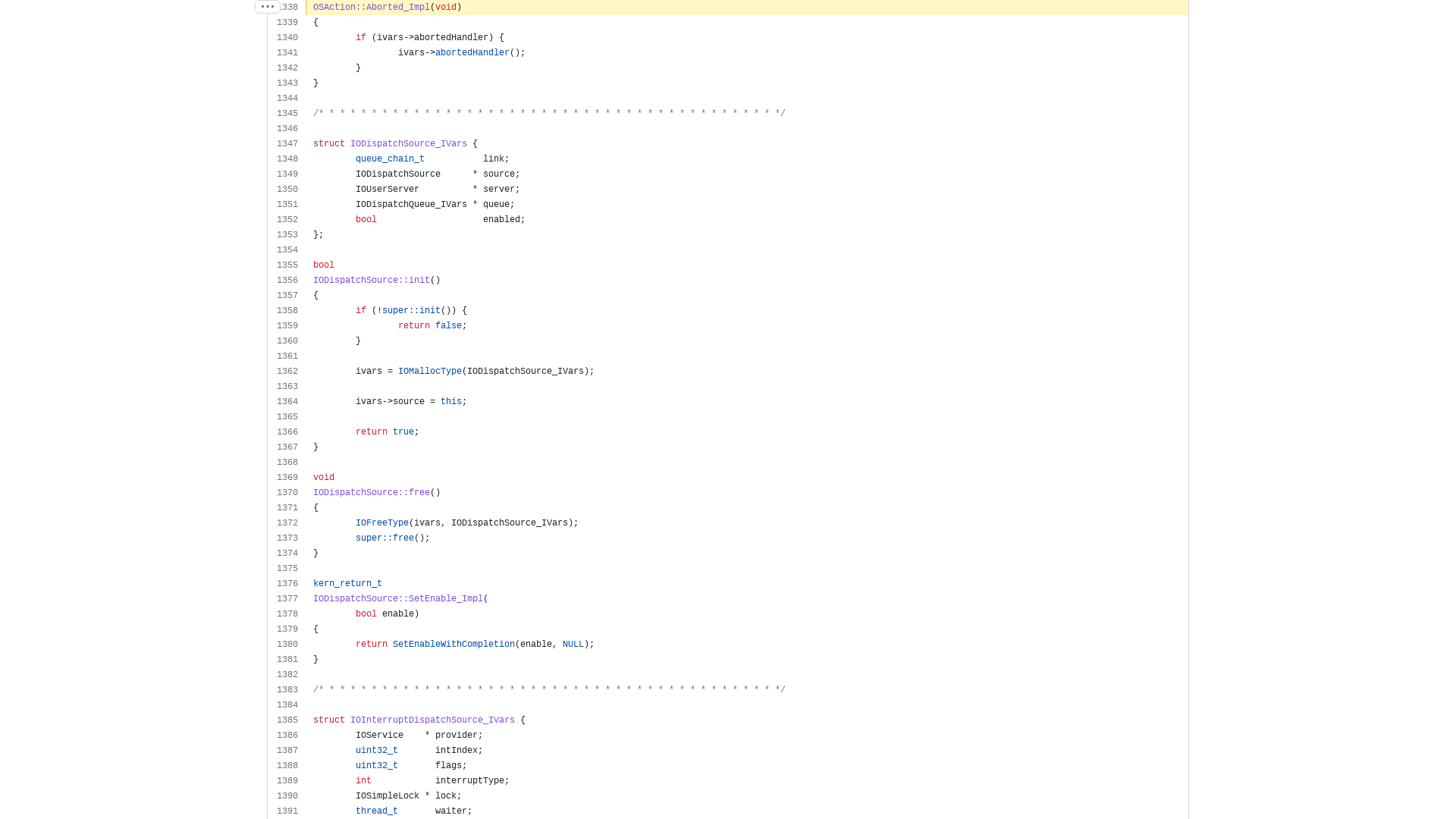Click the queue_chain_t type link
Viewport: 1456px width, 819px height.
click(x=390, y=158)
